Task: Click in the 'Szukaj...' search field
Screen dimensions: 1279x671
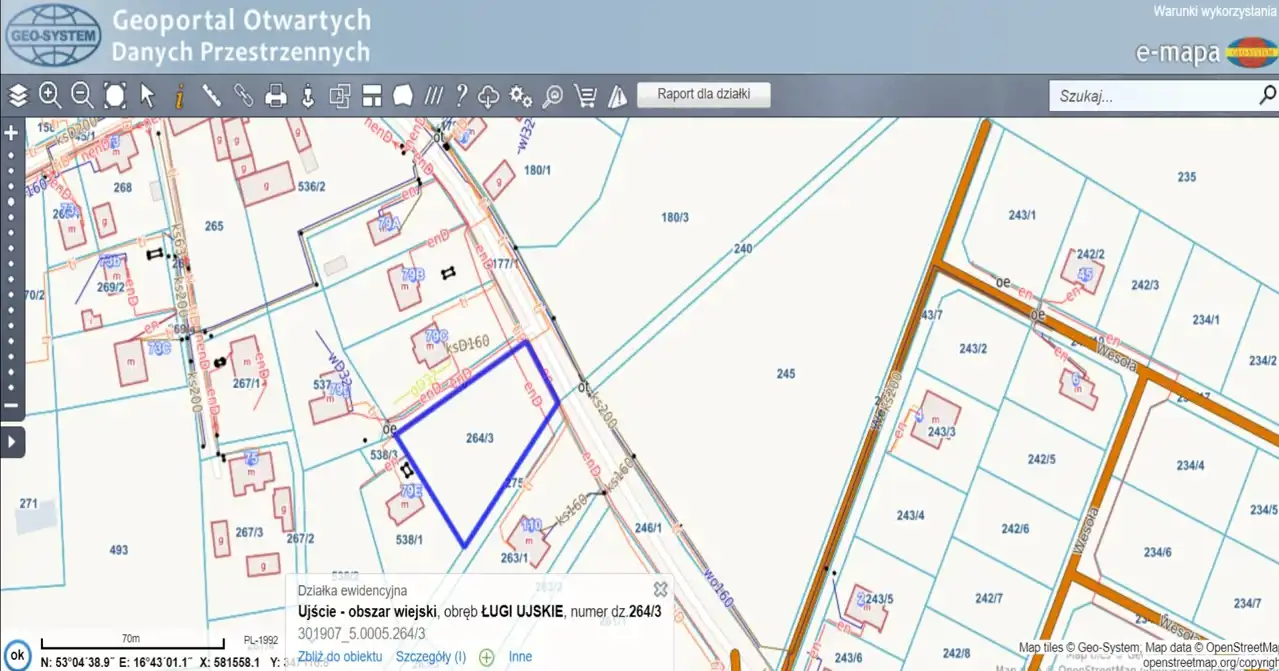Action: click(1150, 96)
